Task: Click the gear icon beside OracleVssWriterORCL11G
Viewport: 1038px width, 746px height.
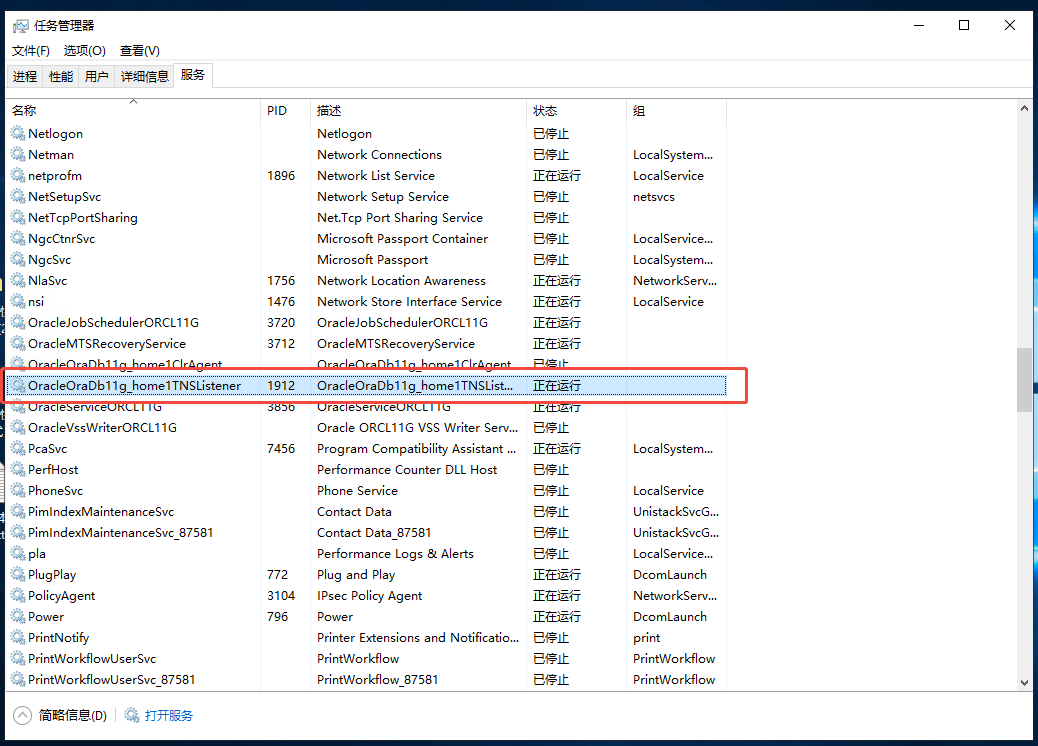Action: tap(18, 428)
